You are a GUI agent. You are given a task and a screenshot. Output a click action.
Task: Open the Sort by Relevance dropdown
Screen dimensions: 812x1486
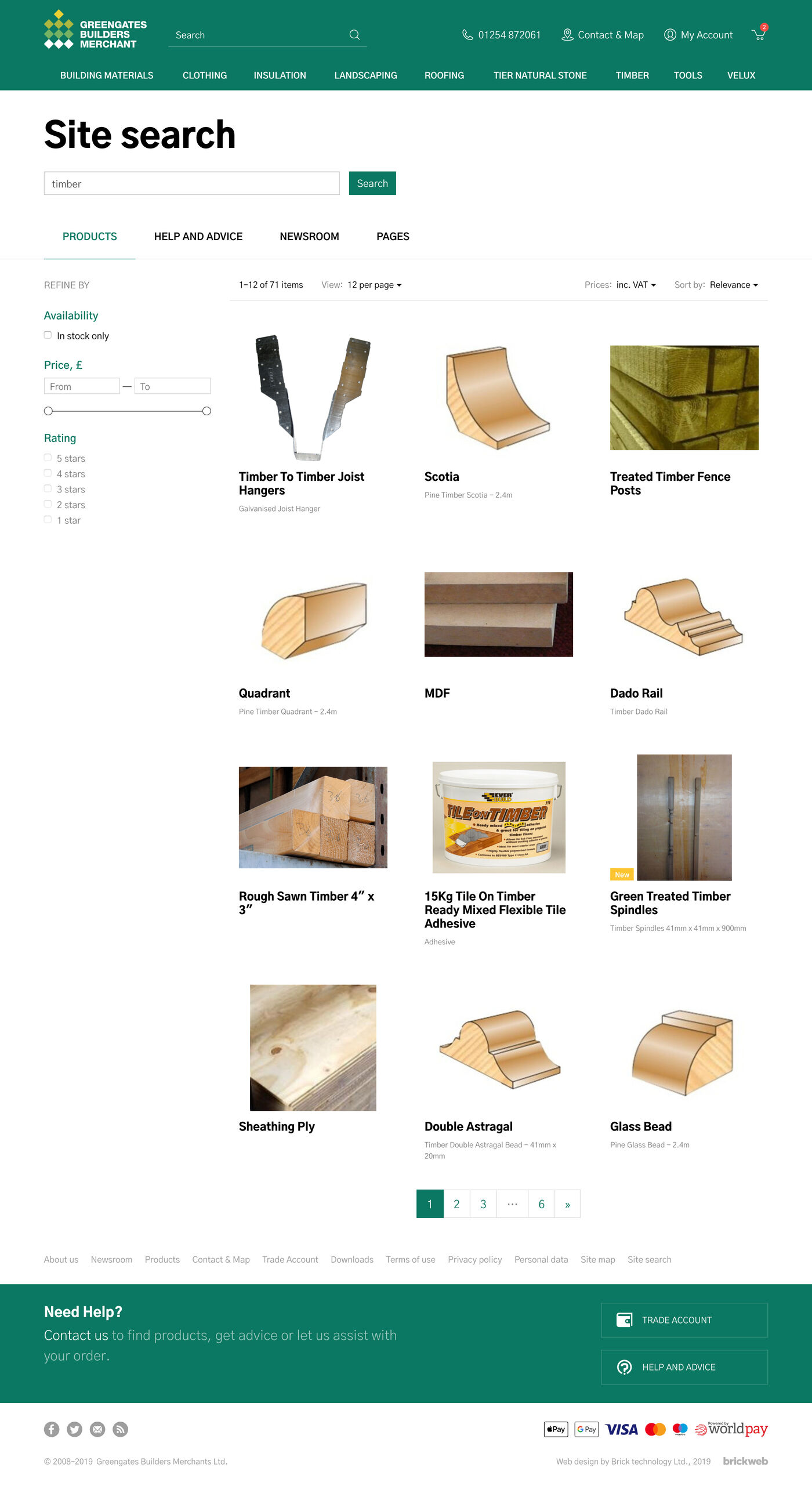click(x=734, y=285)
